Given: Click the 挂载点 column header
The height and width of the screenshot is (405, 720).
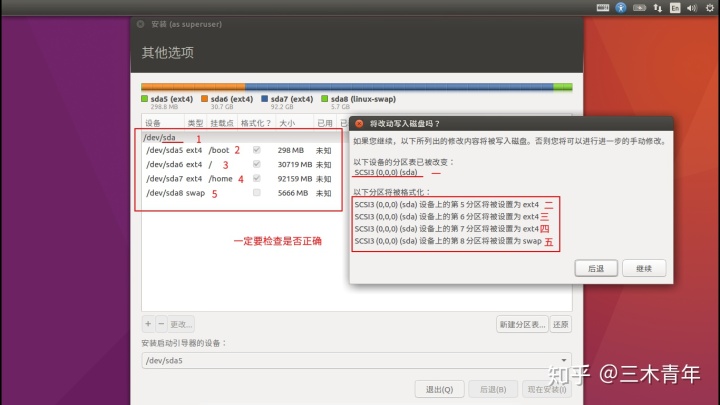Looking at the screenshot, I should click(x=222, y=123).
